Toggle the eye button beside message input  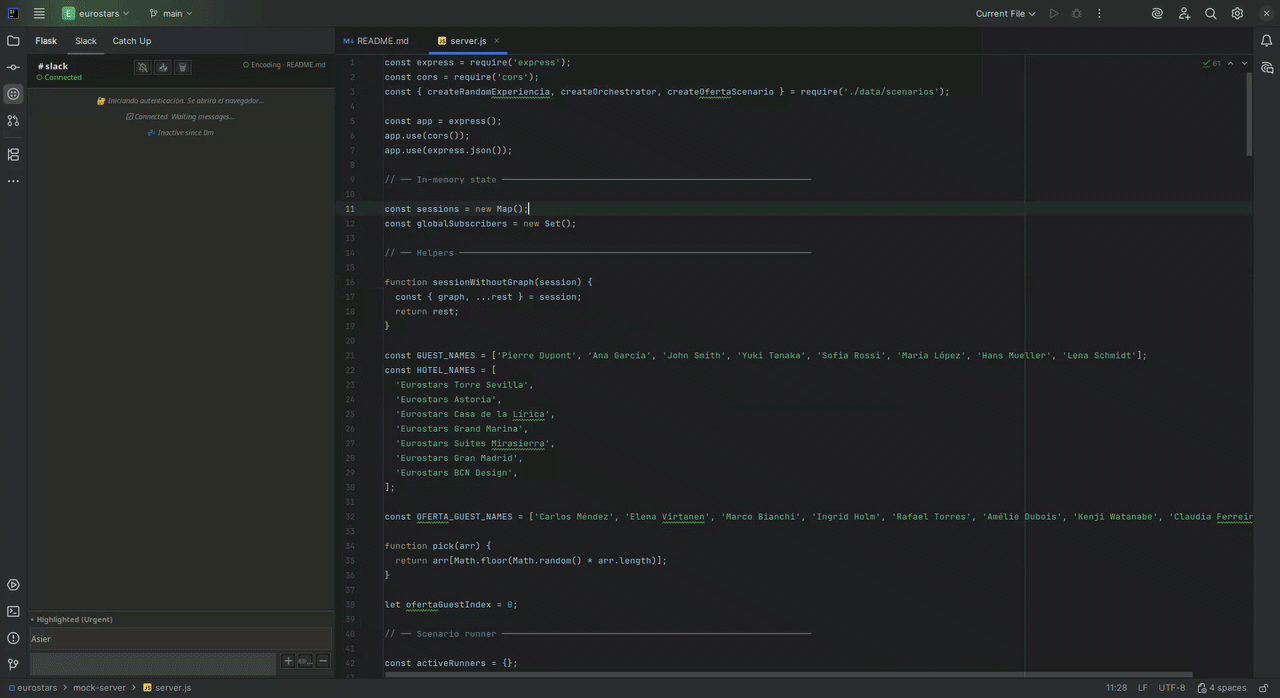coord(305,661)
